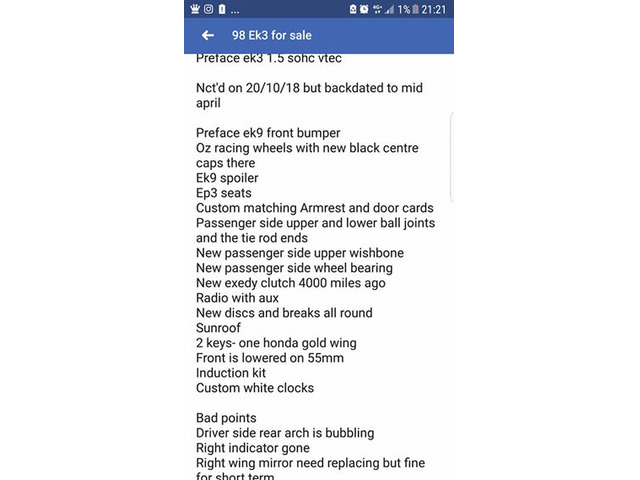640x480 pixels.
Task: Tap the back arrow in the header
Action: click(208, 36)
